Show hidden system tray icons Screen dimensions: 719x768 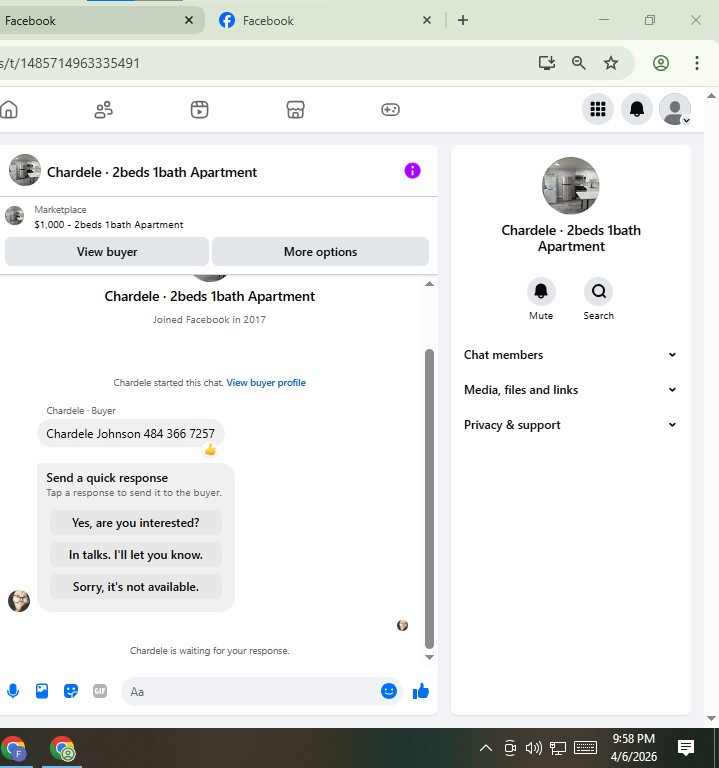point(485,748)
